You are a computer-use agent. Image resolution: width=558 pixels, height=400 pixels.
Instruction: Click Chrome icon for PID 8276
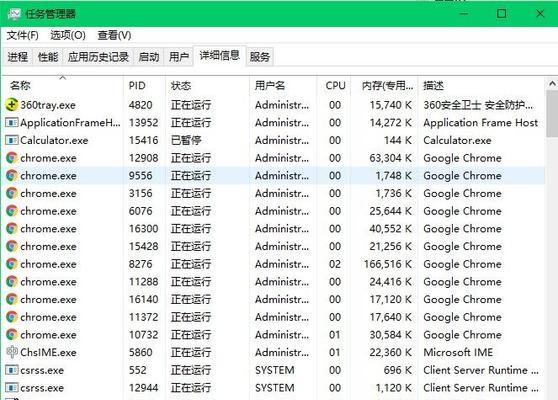(12, 264)
